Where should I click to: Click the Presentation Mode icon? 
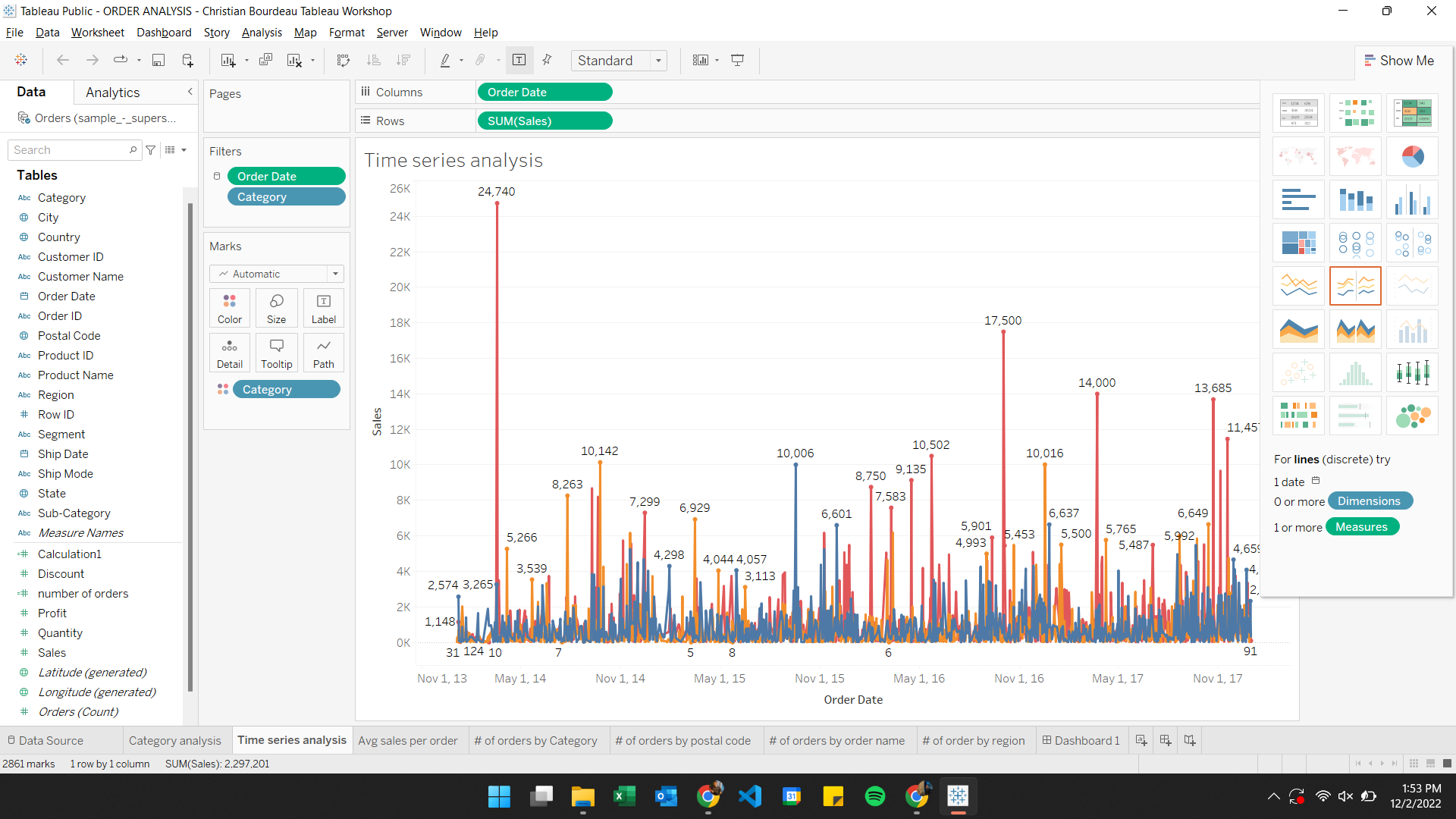pyautogui.click(x=737, y=60)
